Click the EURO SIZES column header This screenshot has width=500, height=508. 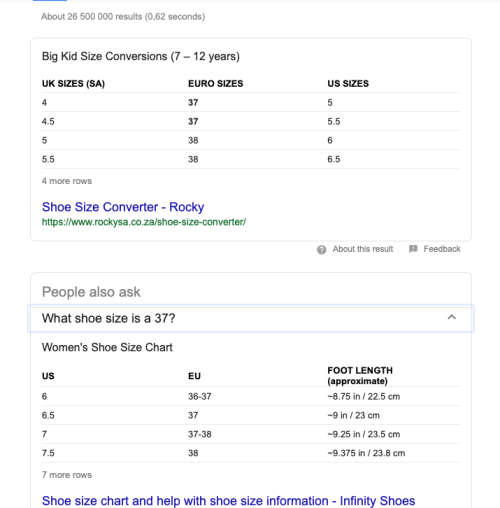coord(216,84)
